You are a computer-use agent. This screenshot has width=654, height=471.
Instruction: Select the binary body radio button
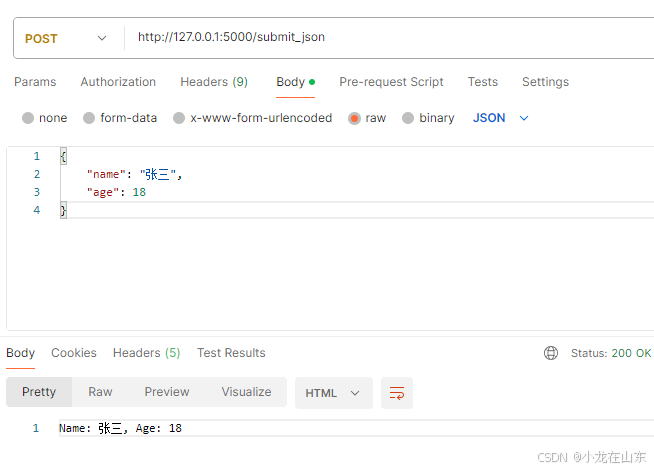(x=408, y=118)
